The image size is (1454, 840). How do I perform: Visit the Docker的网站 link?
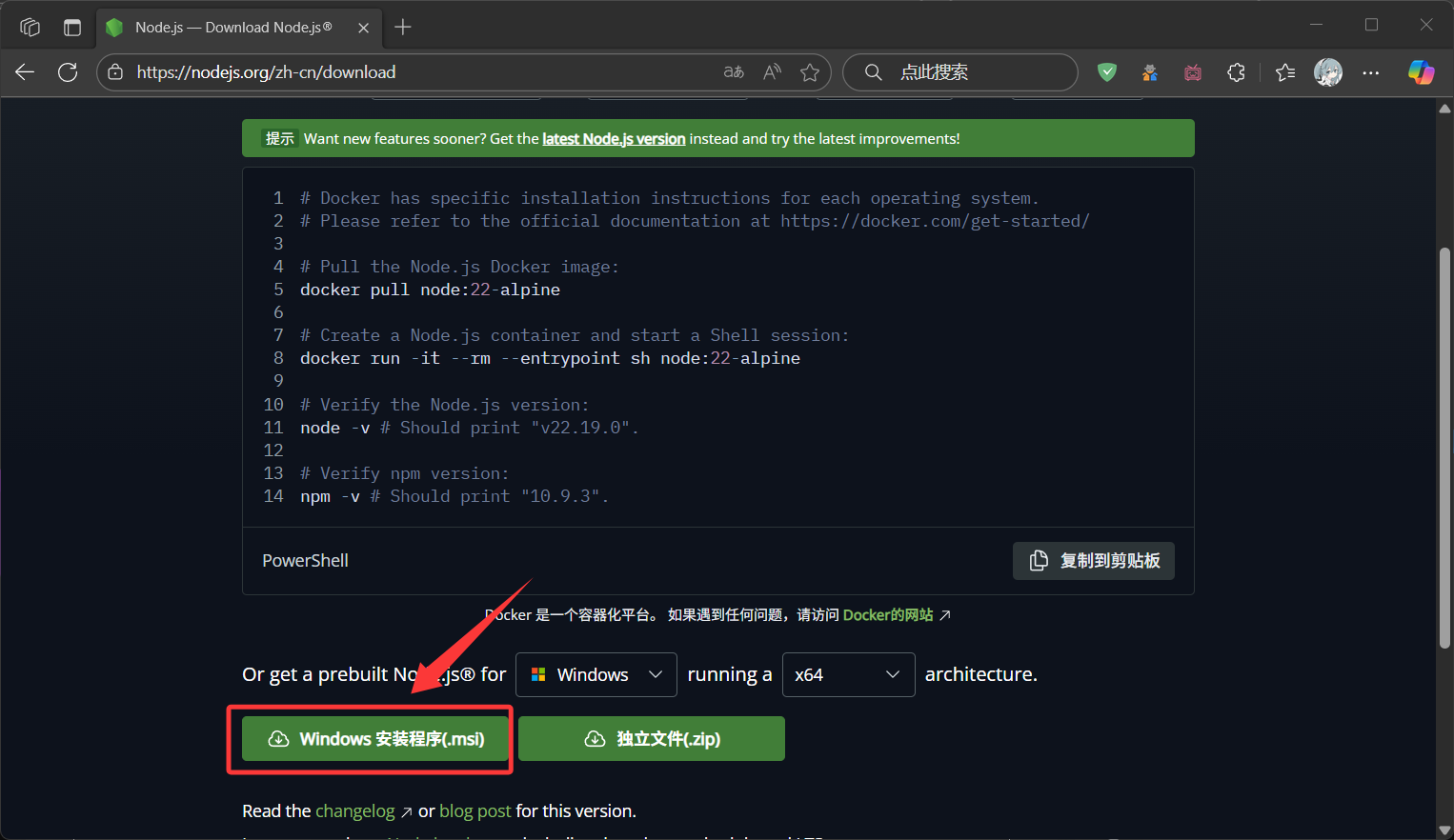click(x=888, y=615)
